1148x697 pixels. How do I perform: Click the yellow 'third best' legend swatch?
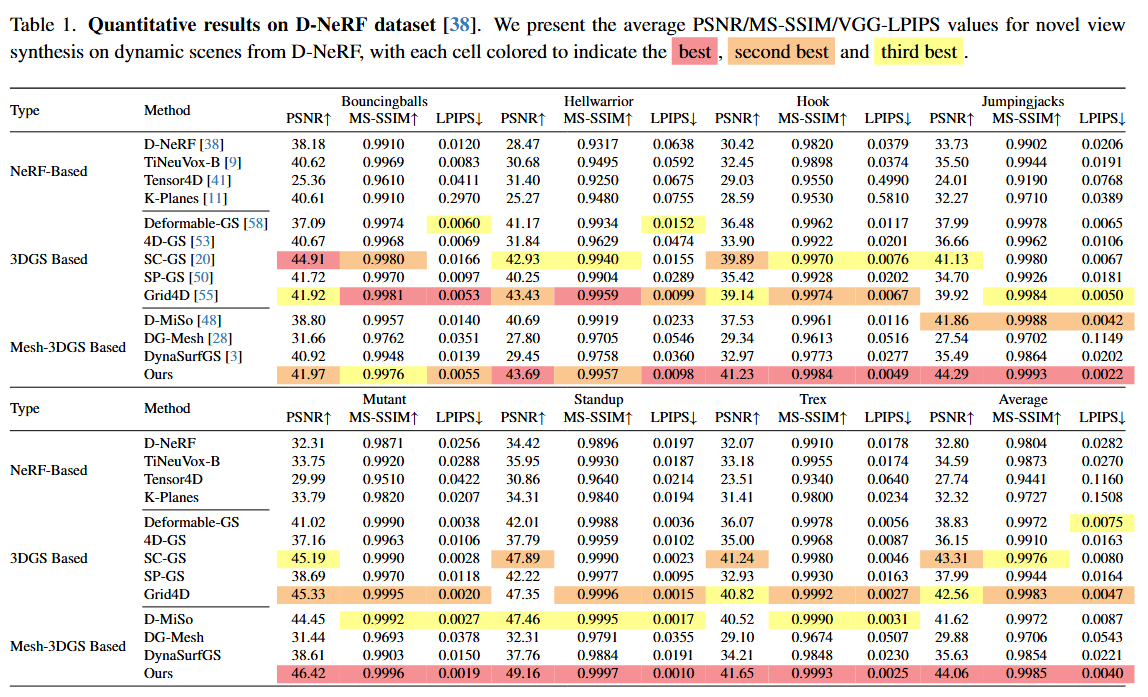coord(919,52)
